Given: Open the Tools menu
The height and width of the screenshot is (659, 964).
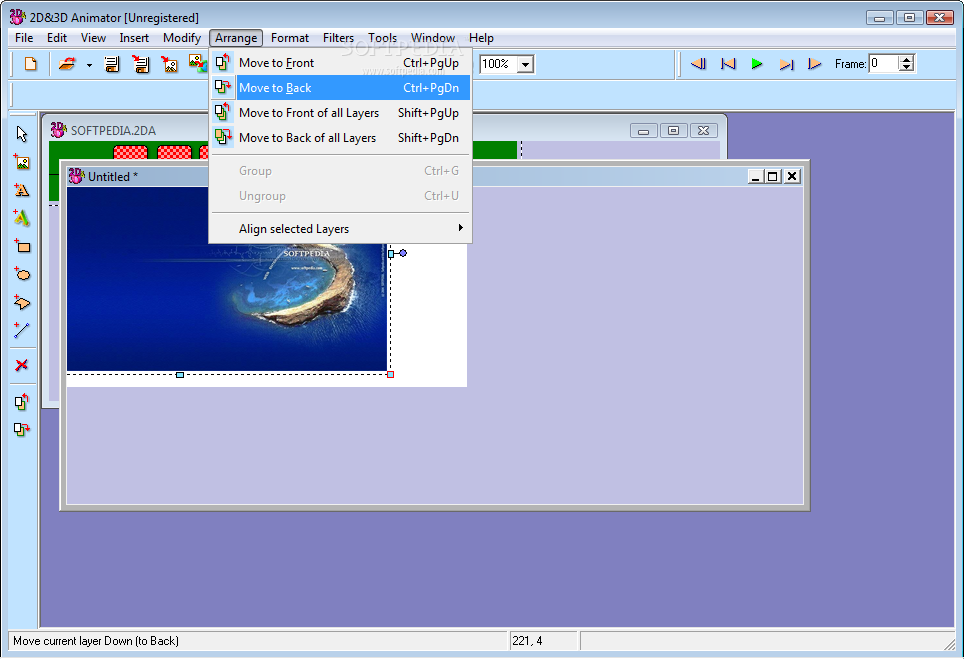Looking at the screenshot, I should coord(382,38).
